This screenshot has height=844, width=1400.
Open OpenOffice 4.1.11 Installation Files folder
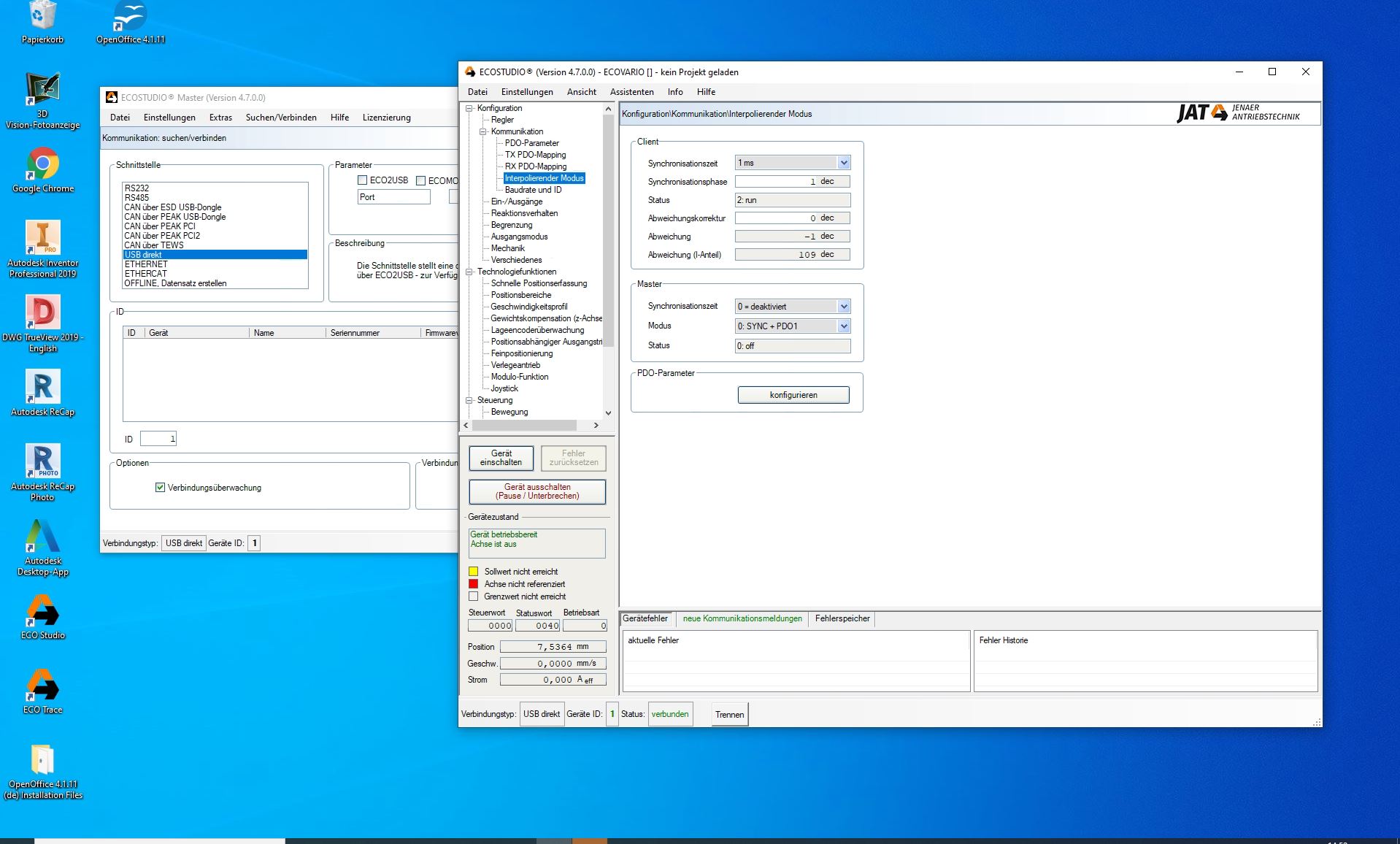click(42, 772)
